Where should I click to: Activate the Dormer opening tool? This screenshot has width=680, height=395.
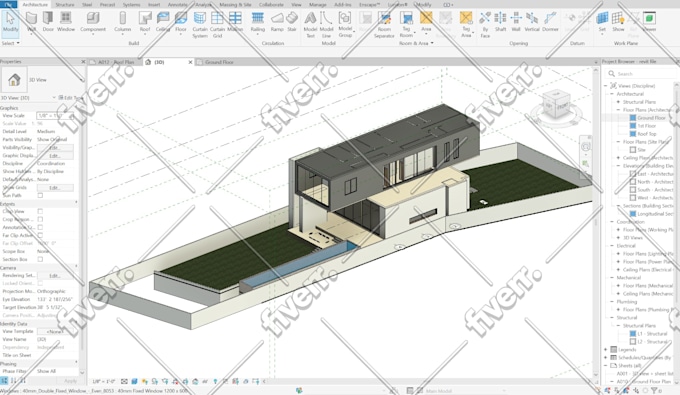pos(550,22)
